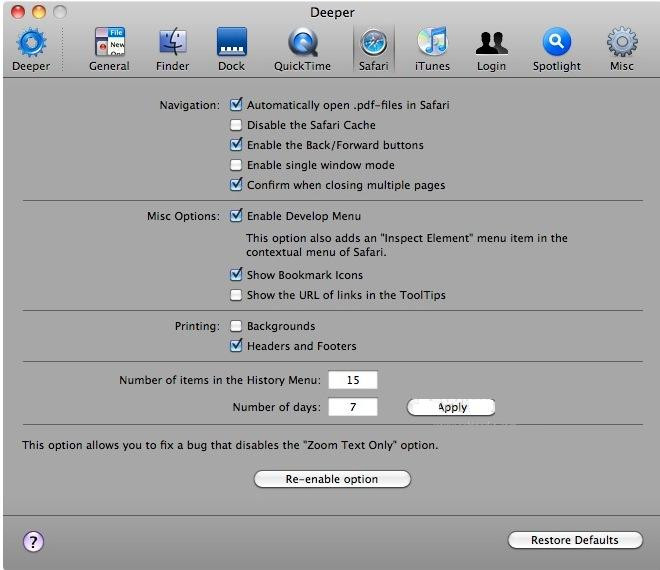
Task: Click the 'Number of days:' label
Action: click(277, 407)
